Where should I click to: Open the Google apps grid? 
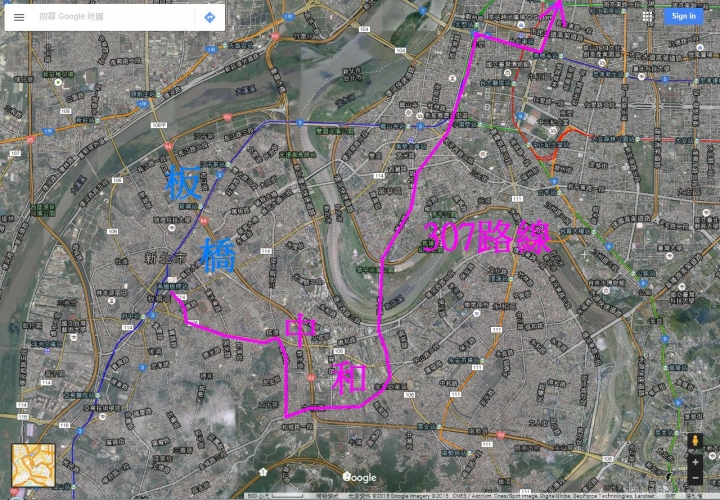tap(647, 17)
